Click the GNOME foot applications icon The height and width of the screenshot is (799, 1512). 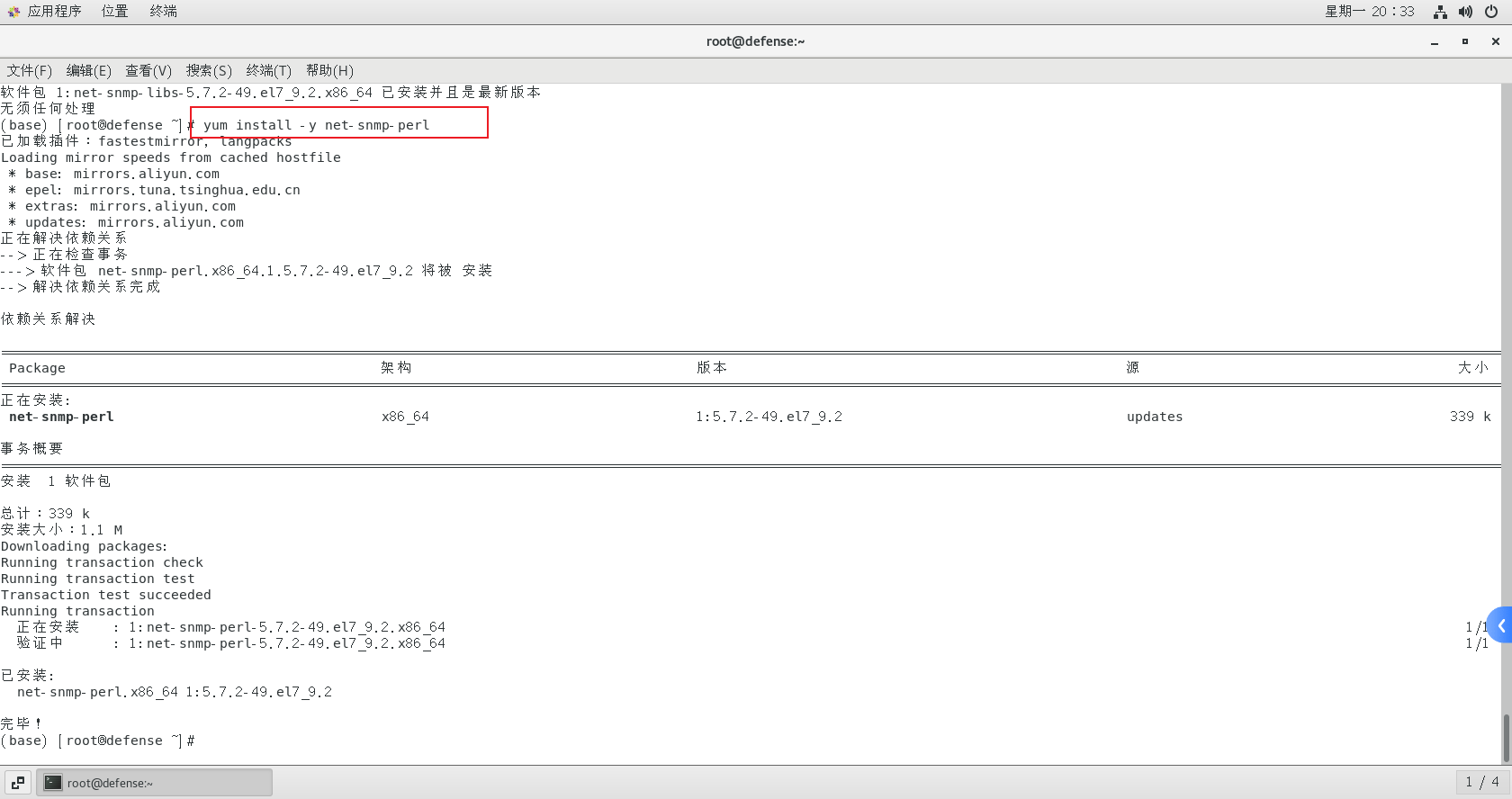[13, 12]
